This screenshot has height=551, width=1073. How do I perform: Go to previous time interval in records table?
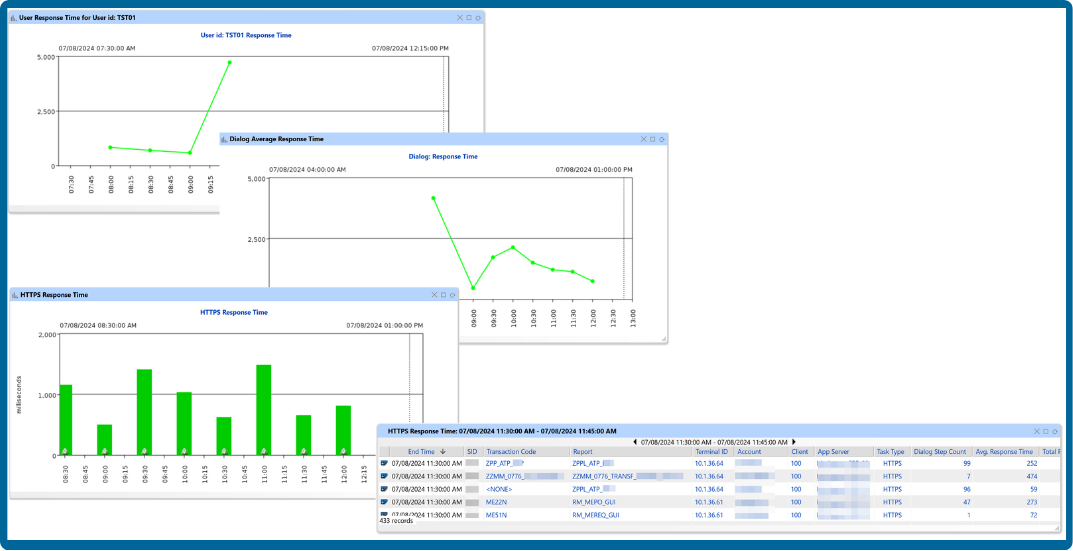pos(636,442)
